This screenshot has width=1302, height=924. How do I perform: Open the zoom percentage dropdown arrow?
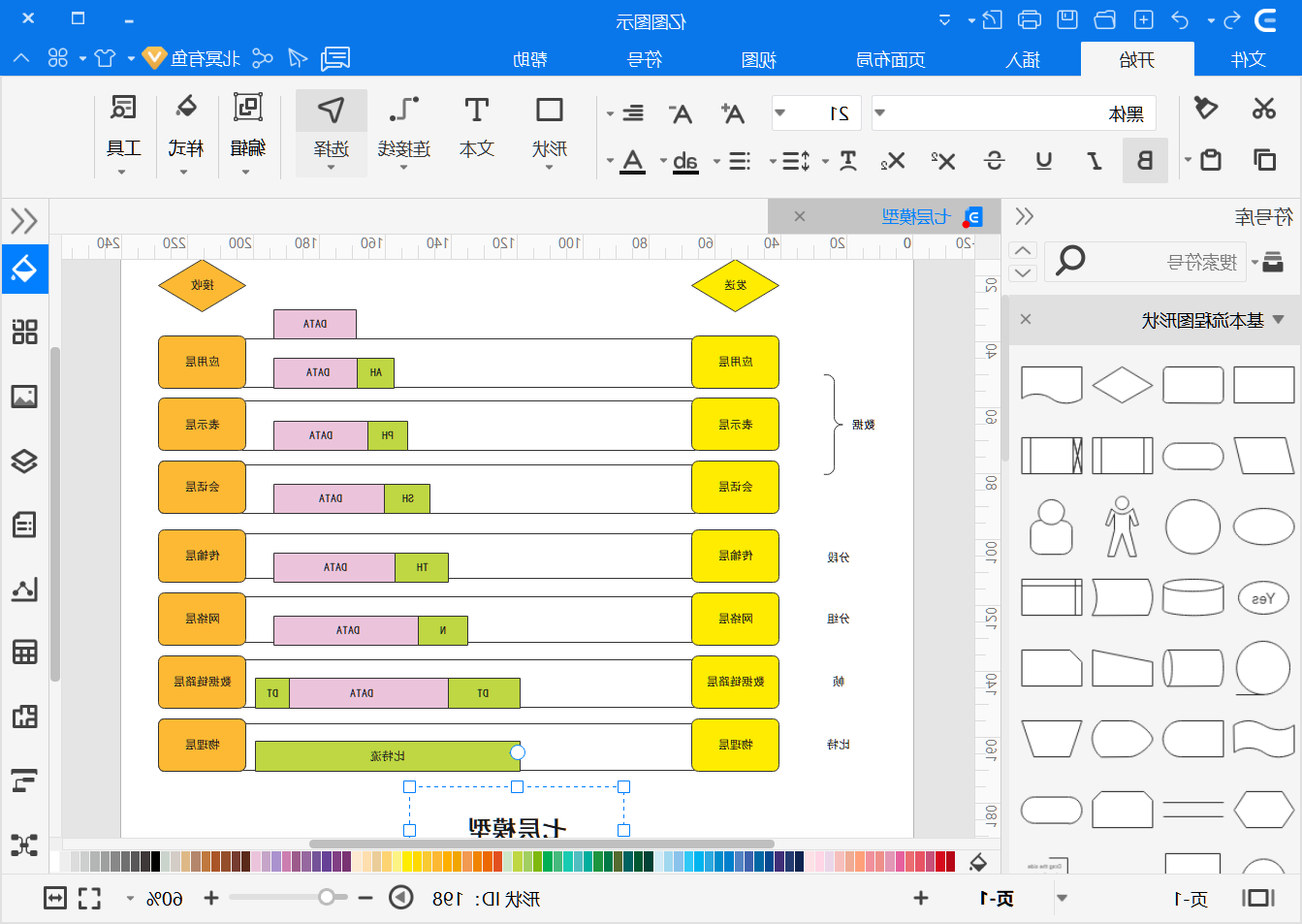130,899
